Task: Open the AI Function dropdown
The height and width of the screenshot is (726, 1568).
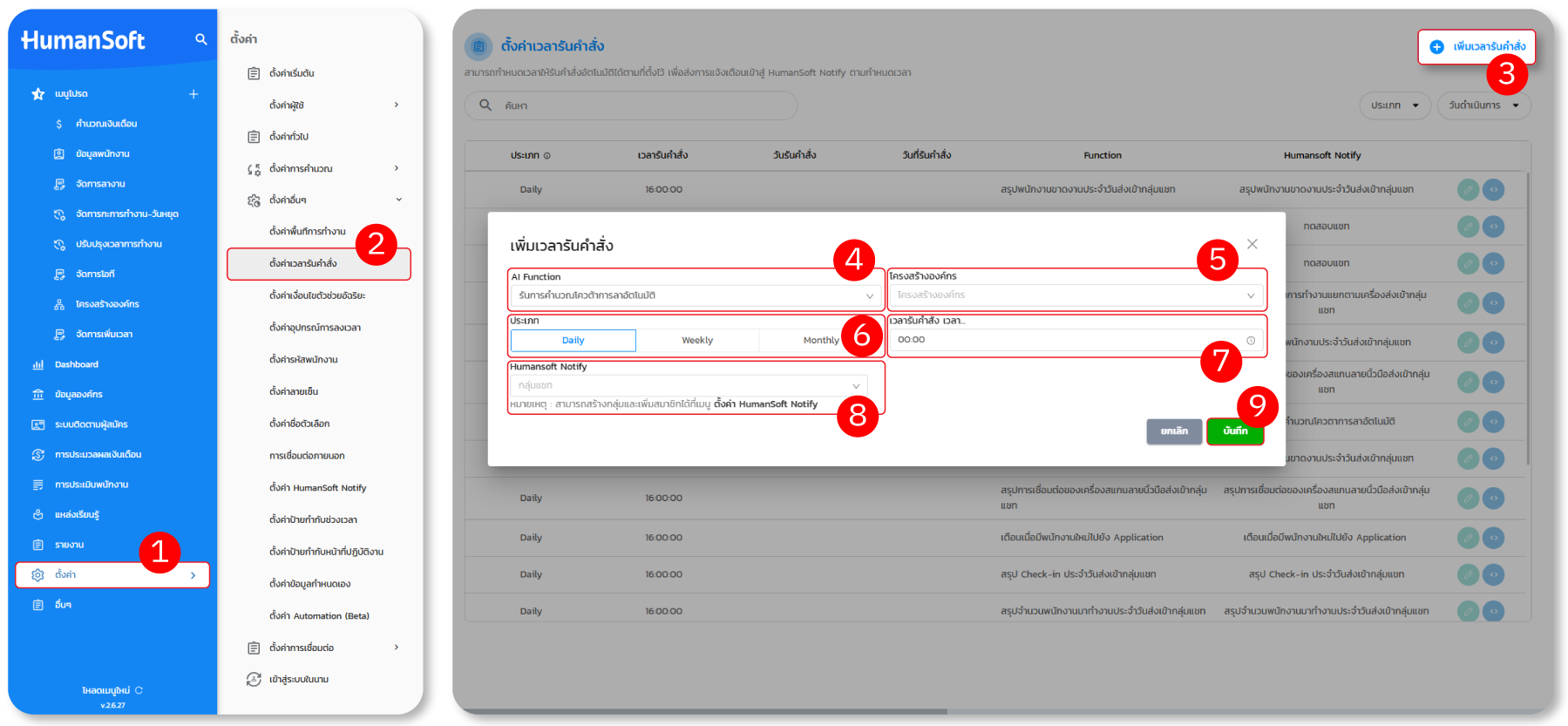Action: click(x=696, y=296)
